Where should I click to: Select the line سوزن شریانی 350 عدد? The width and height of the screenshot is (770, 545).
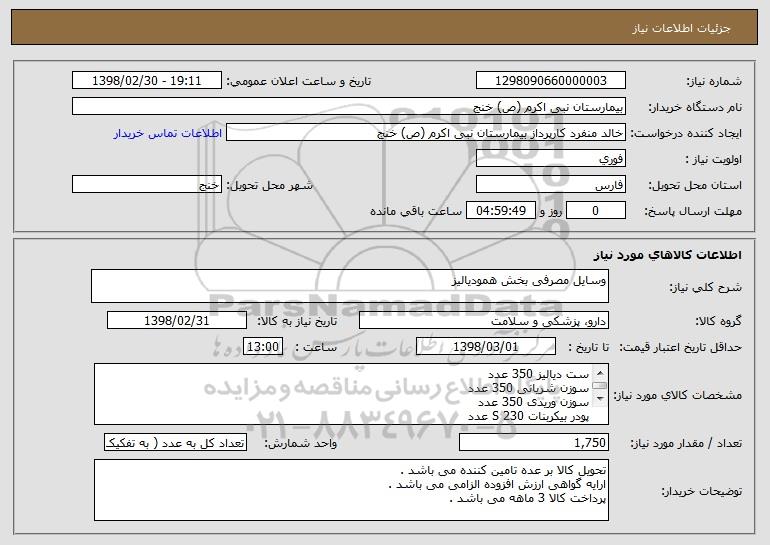coord(528,388)
